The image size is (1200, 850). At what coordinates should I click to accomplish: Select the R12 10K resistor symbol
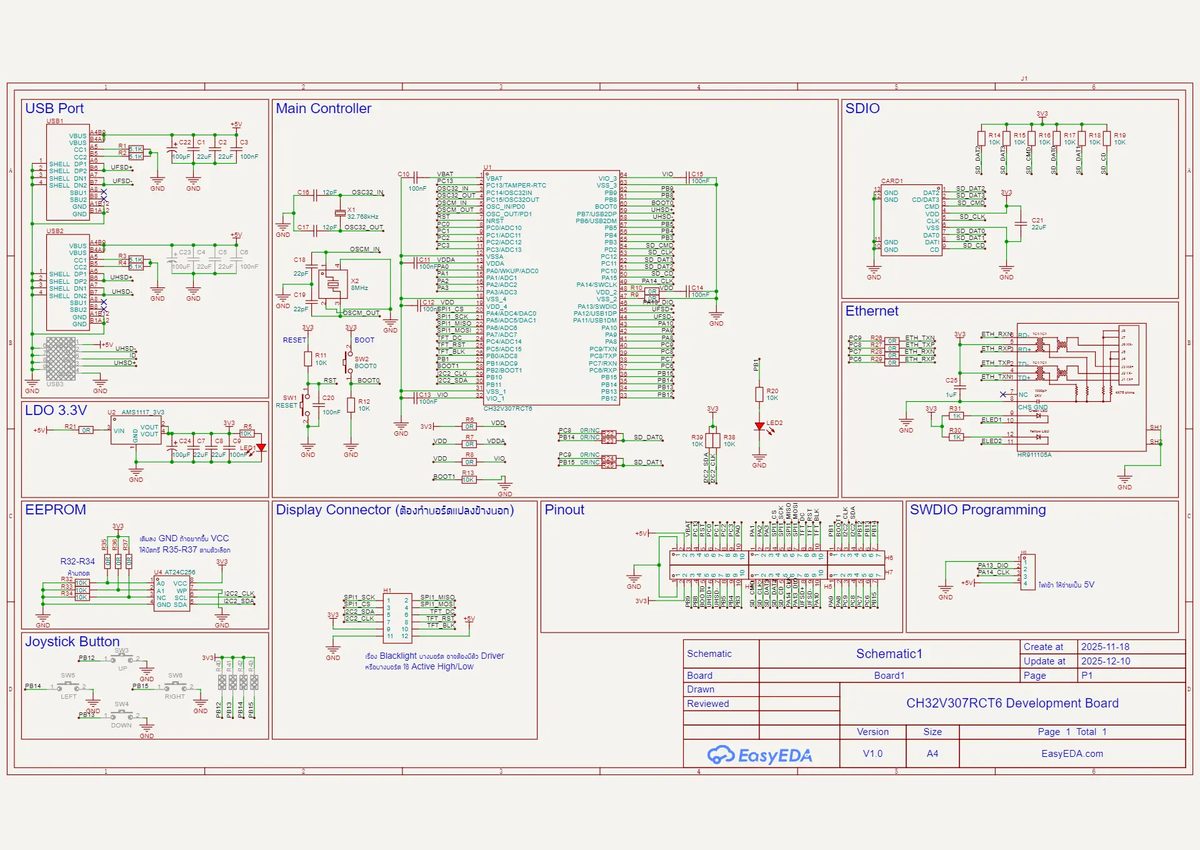pyautogui.click(x=351, y=404)
